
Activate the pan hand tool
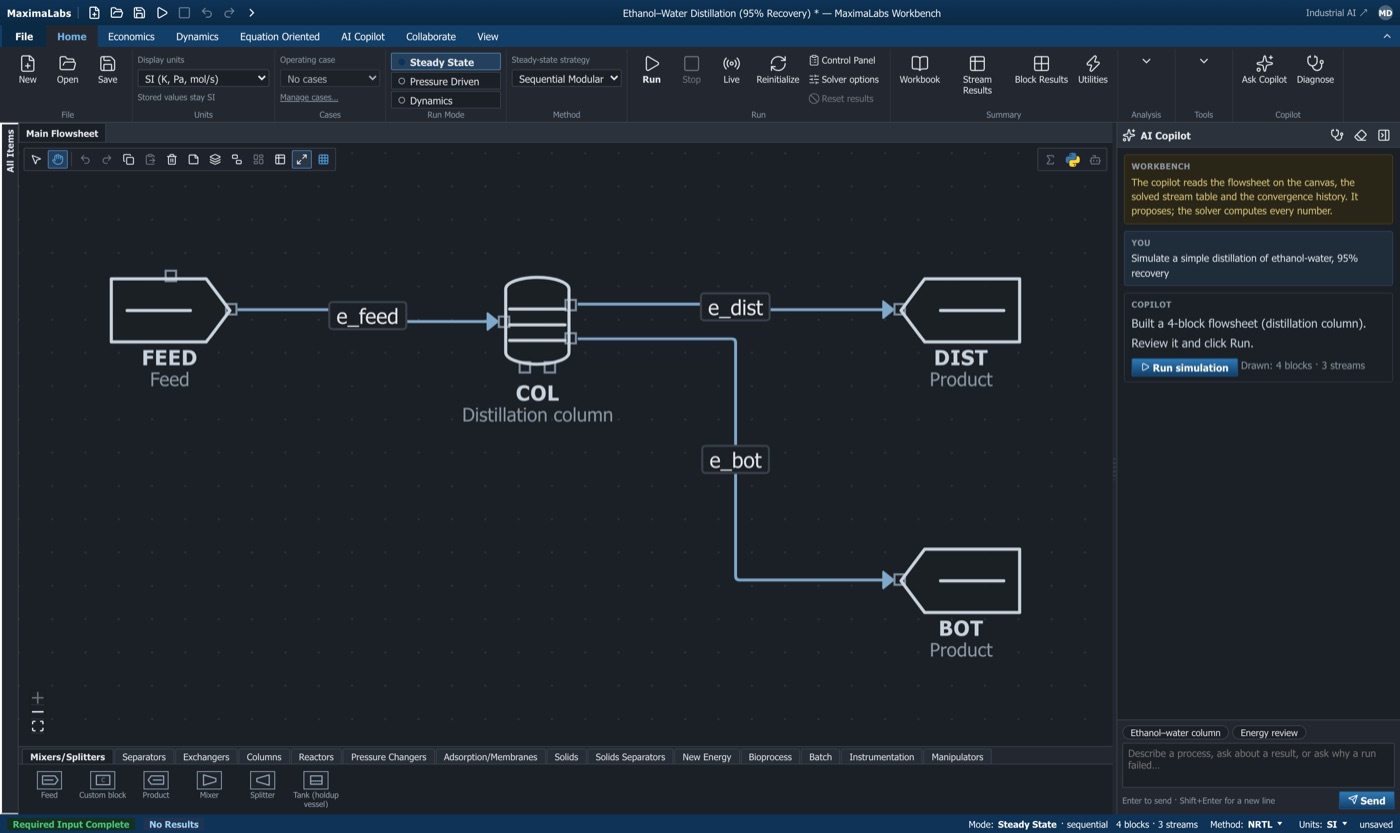pyautogui.click(x=58, y=160)
